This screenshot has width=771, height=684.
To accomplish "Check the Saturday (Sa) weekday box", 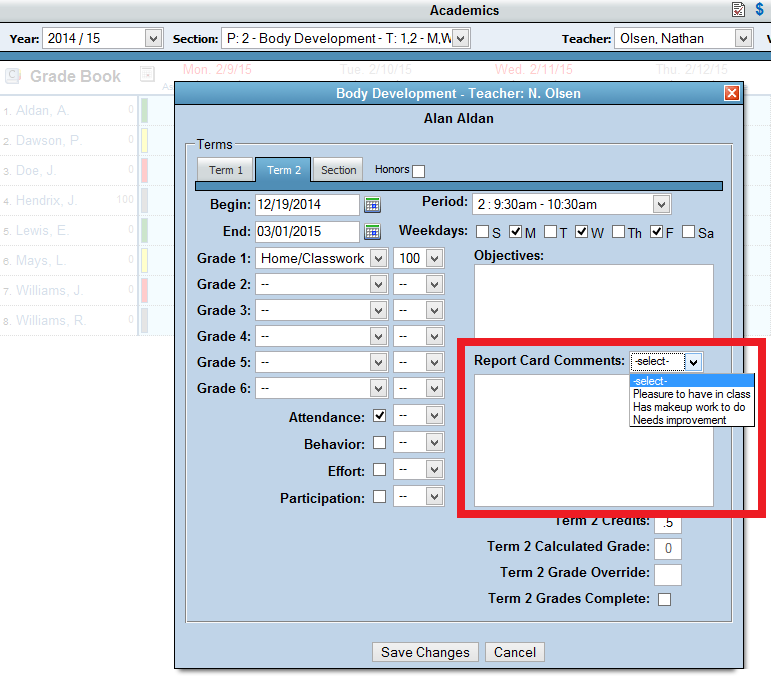I will pos(688,232).
